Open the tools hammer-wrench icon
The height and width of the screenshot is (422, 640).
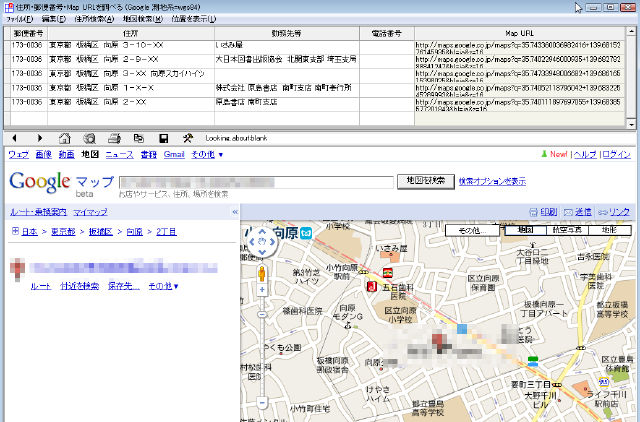(x=188, y=138)
